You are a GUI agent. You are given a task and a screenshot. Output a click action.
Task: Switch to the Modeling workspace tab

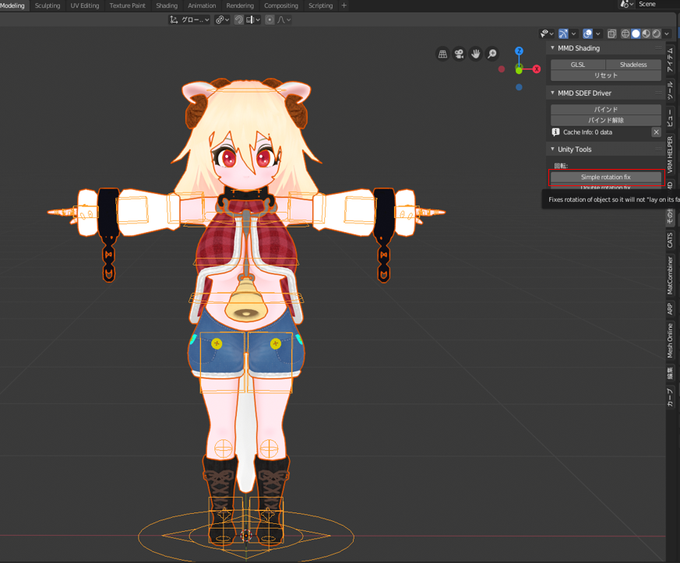tap(12, 6)
